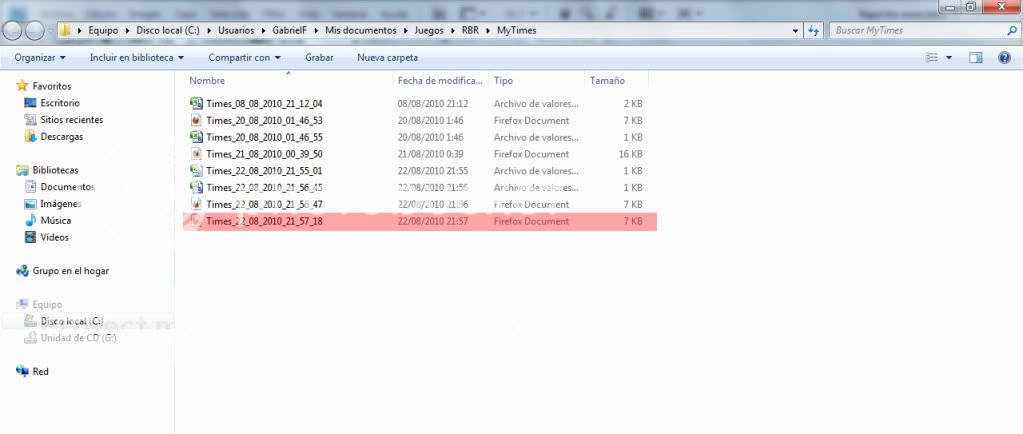Click the Unidad de CD (G:) icon
Viewport: 1023px width, 434px height.
pos(30,338)
